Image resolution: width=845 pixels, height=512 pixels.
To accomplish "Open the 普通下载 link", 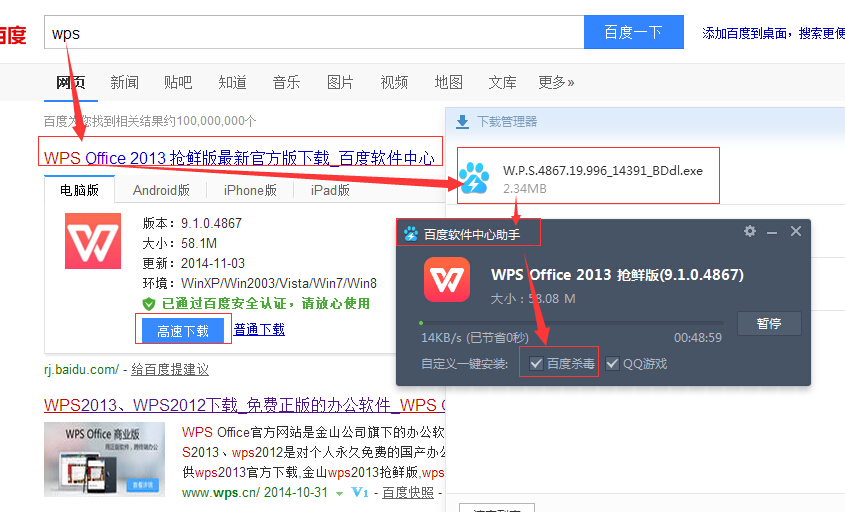I will 259,329.
